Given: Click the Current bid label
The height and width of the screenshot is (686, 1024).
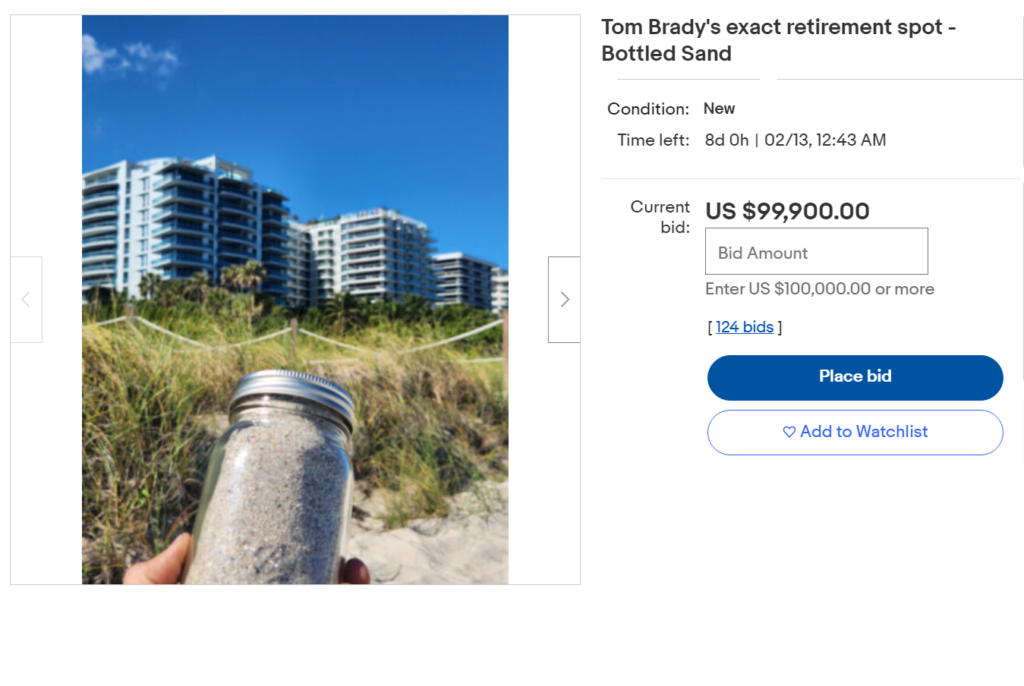Looking at the screenshot, I should [660, 215].
